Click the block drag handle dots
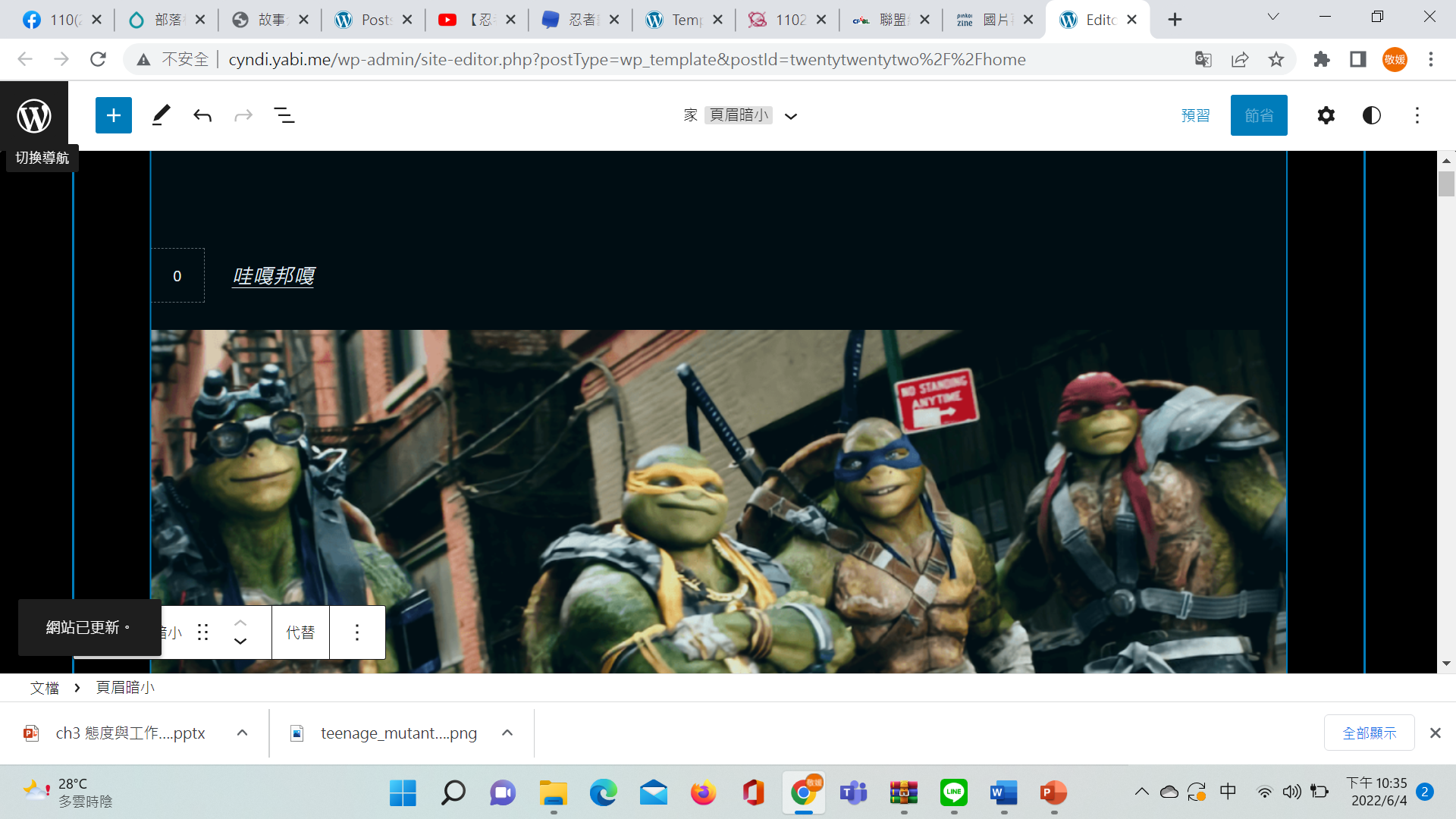The width and height of the screenshot is (1456, 819). (202, 632)
